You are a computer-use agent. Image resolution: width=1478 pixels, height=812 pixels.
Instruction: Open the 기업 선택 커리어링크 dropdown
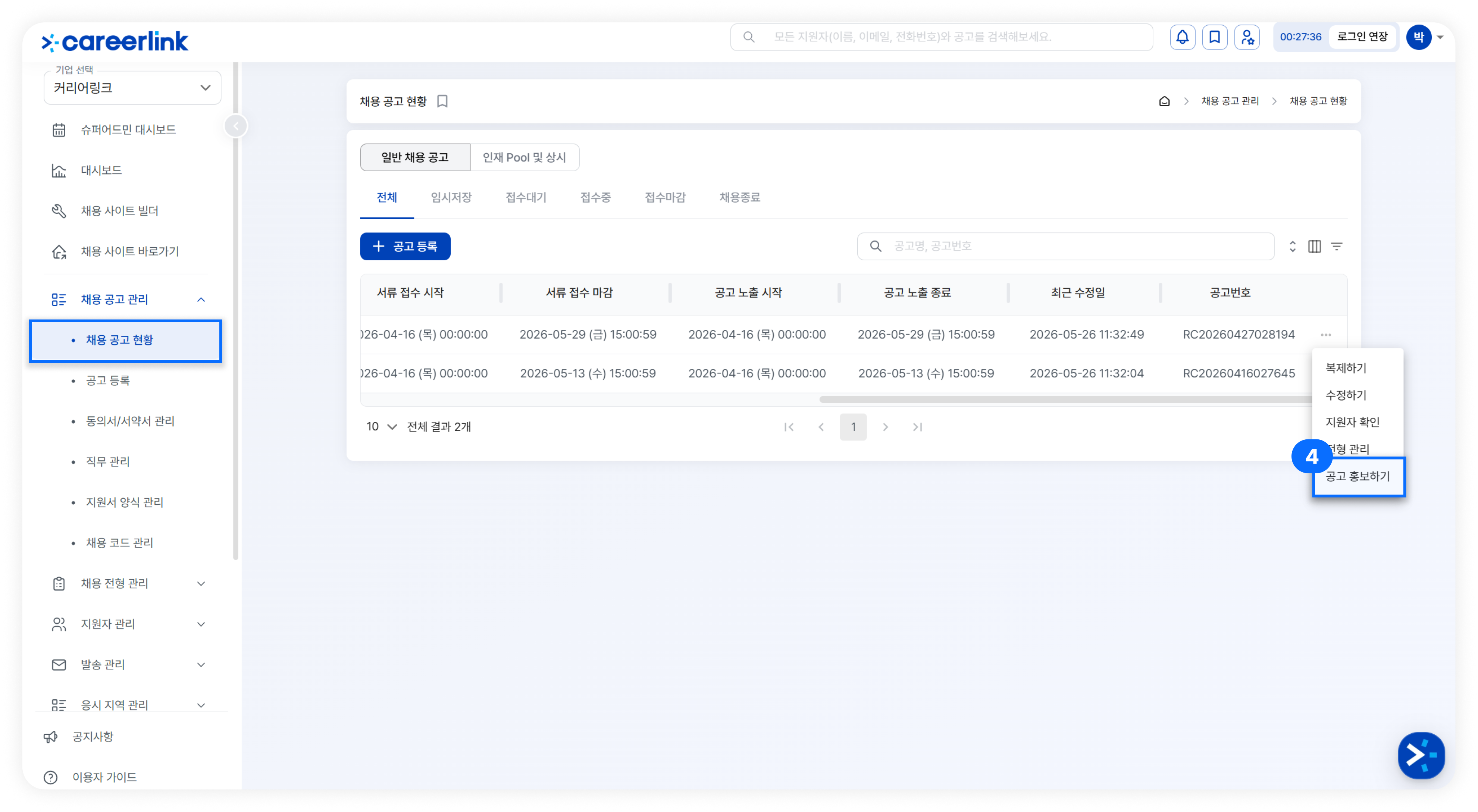[x=132, y=88]
